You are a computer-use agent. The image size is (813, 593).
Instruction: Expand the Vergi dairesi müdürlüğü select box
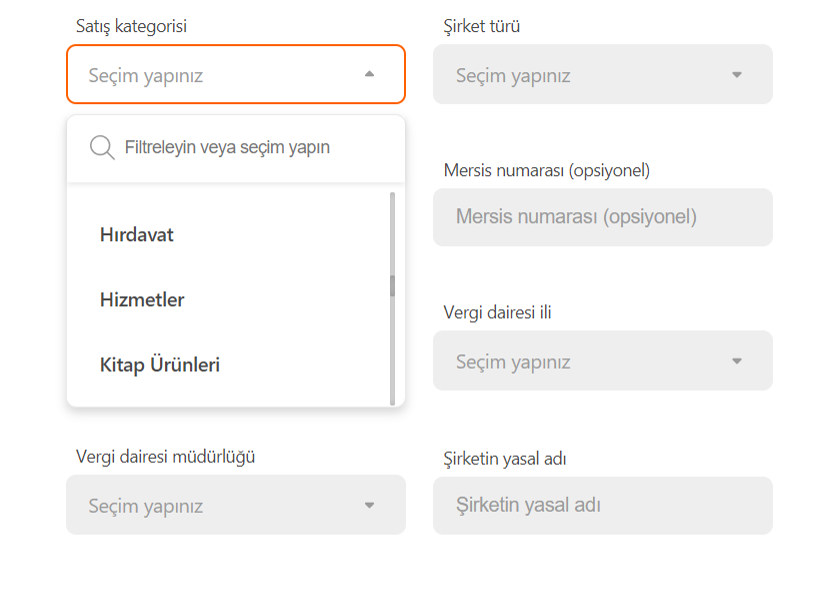(235, 505)
